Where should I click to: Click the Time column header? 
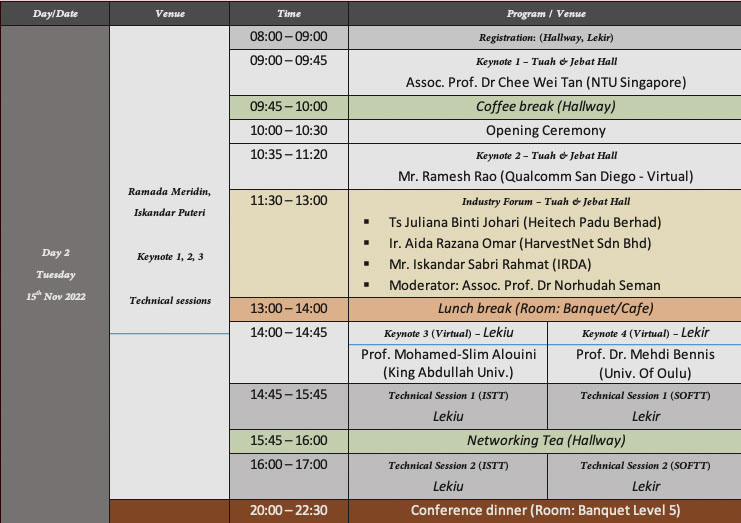click(288, 14)
